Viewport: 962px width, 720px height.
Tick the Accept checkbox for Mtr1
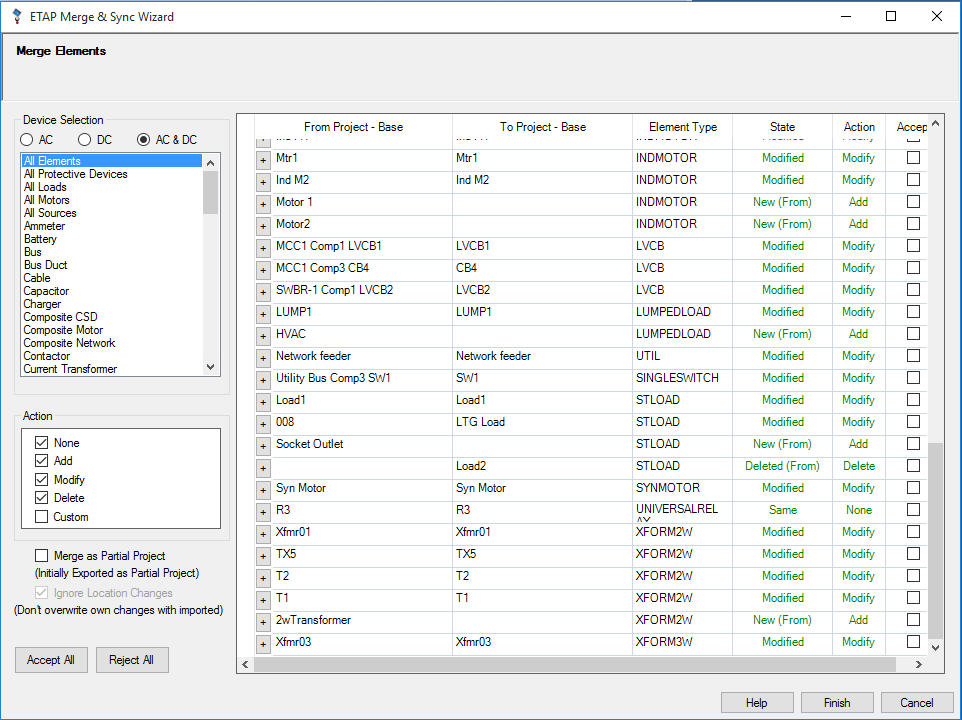pos(914,158)
